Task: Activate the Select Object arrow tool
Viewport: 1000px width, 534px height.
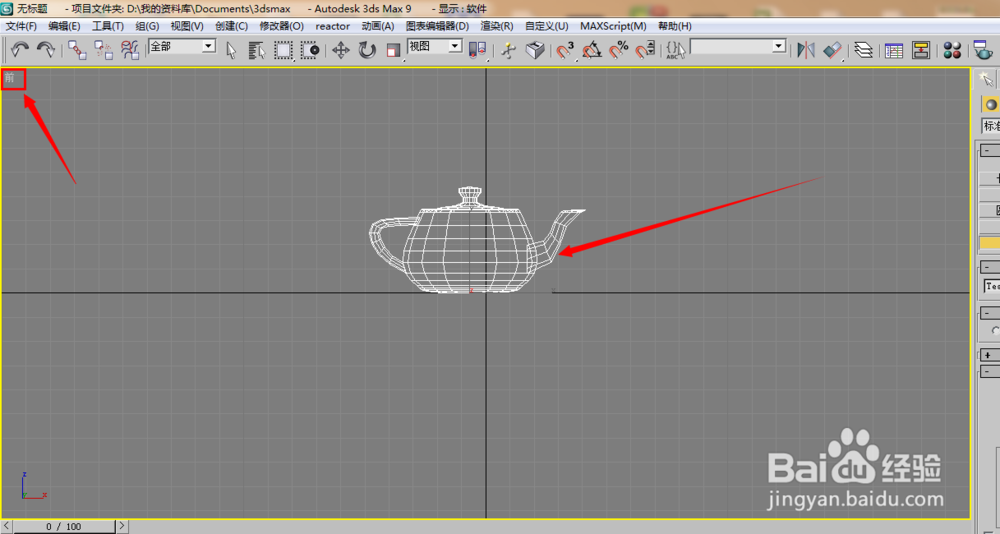Action: coord(232,50)
